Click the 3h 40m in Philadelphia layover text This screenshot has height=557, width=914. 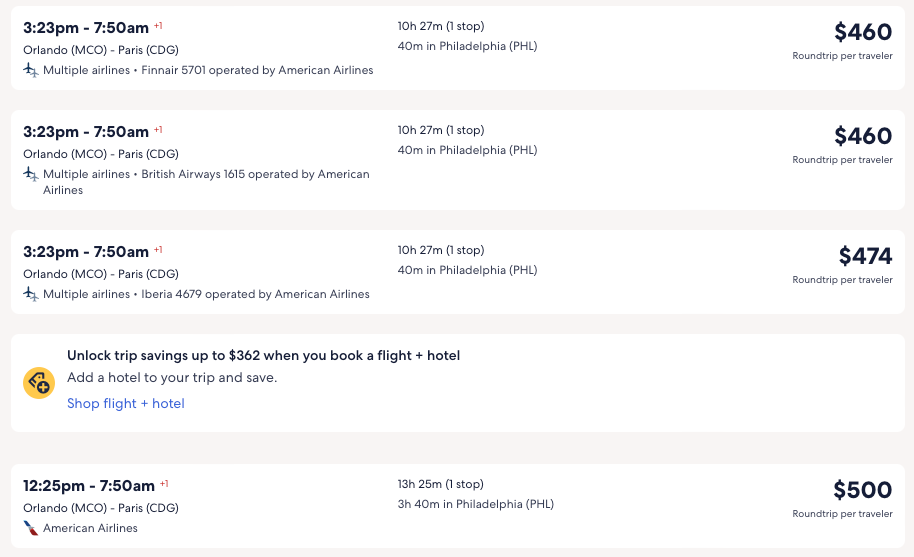(476, 504)
